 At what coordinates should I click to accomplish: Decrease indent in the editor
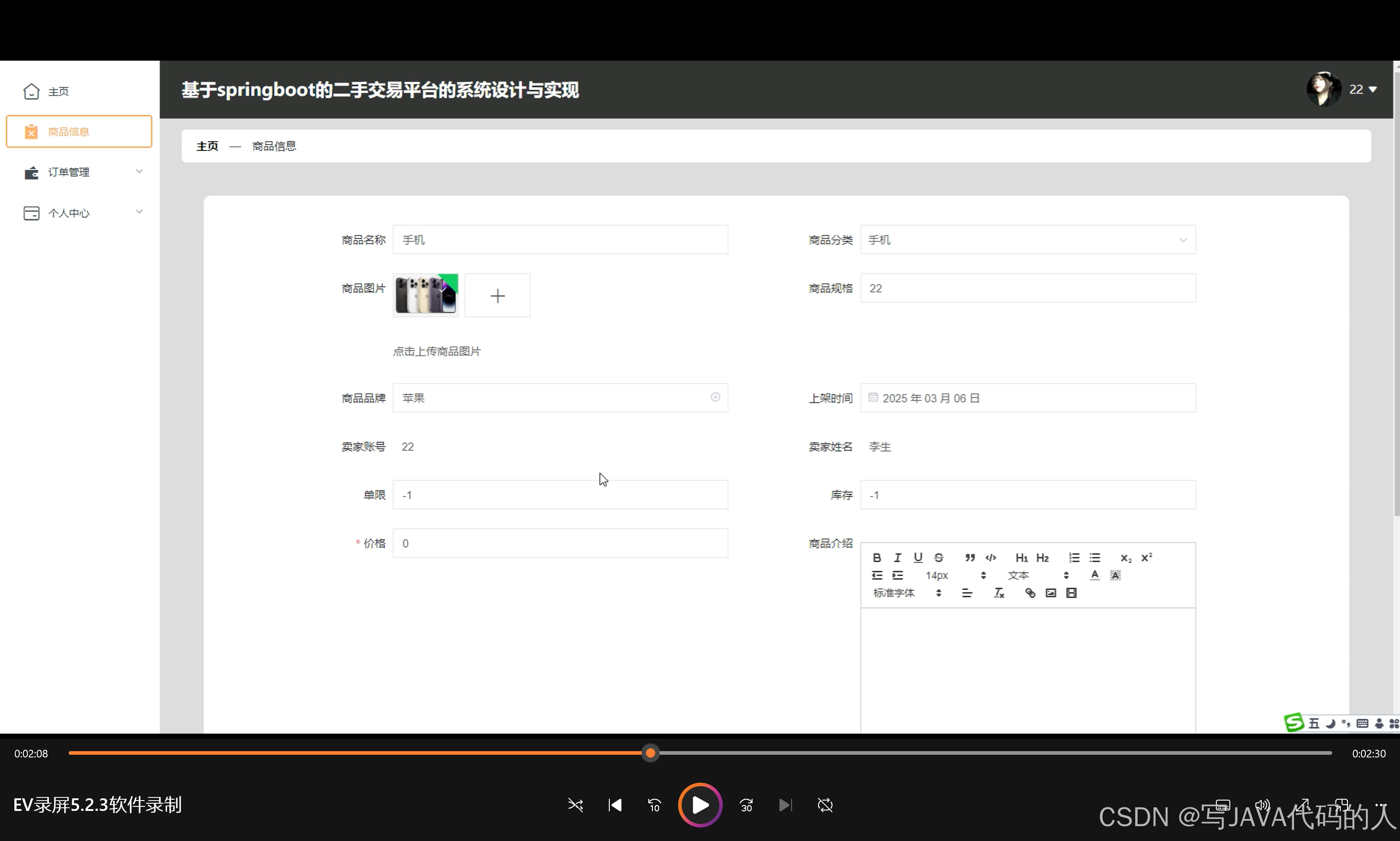point(877,575)
